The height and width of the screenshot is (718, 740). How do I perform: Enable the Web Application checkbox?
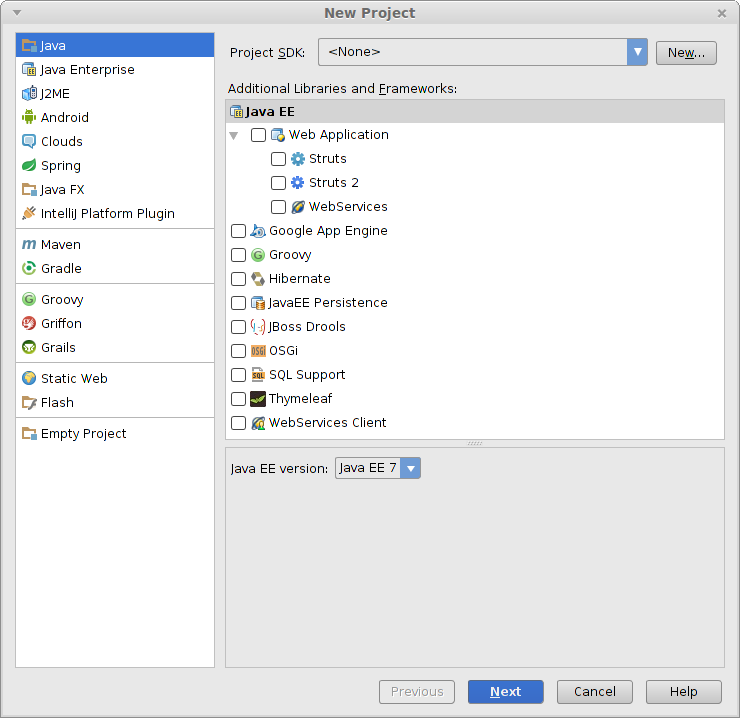258,135
